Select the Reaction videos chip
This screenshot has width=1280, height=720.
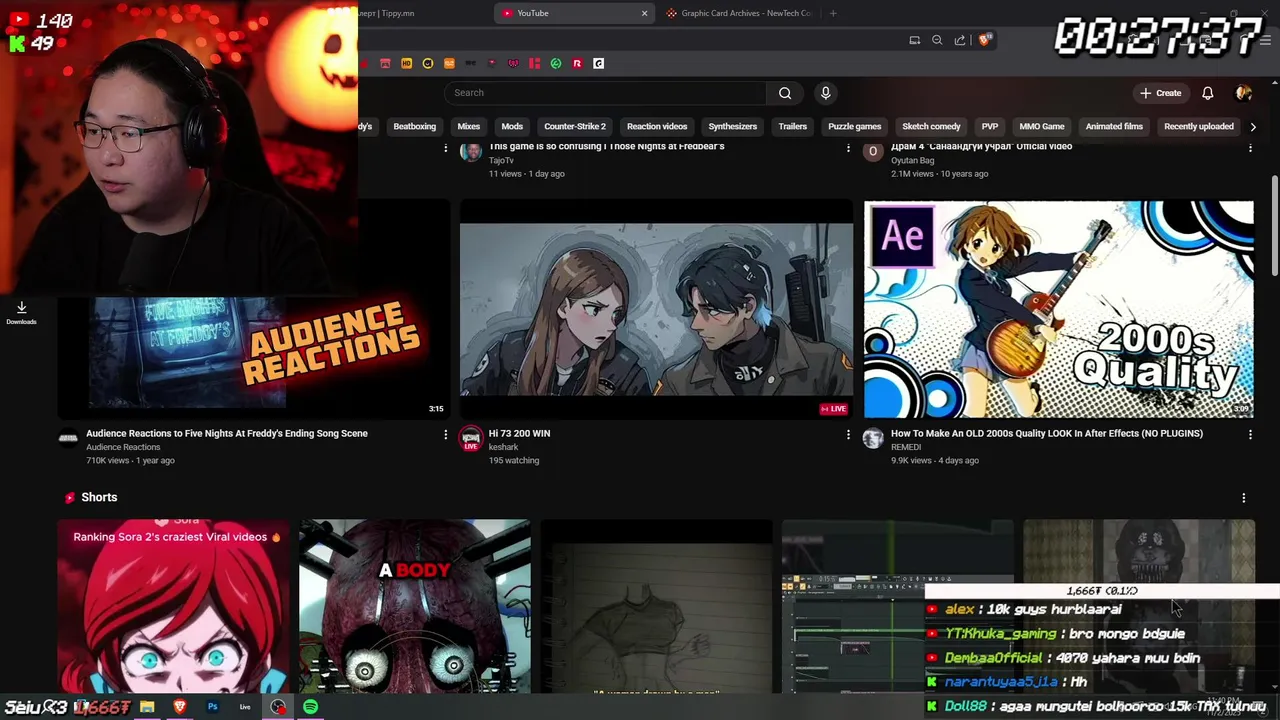(x=657, y=126)
